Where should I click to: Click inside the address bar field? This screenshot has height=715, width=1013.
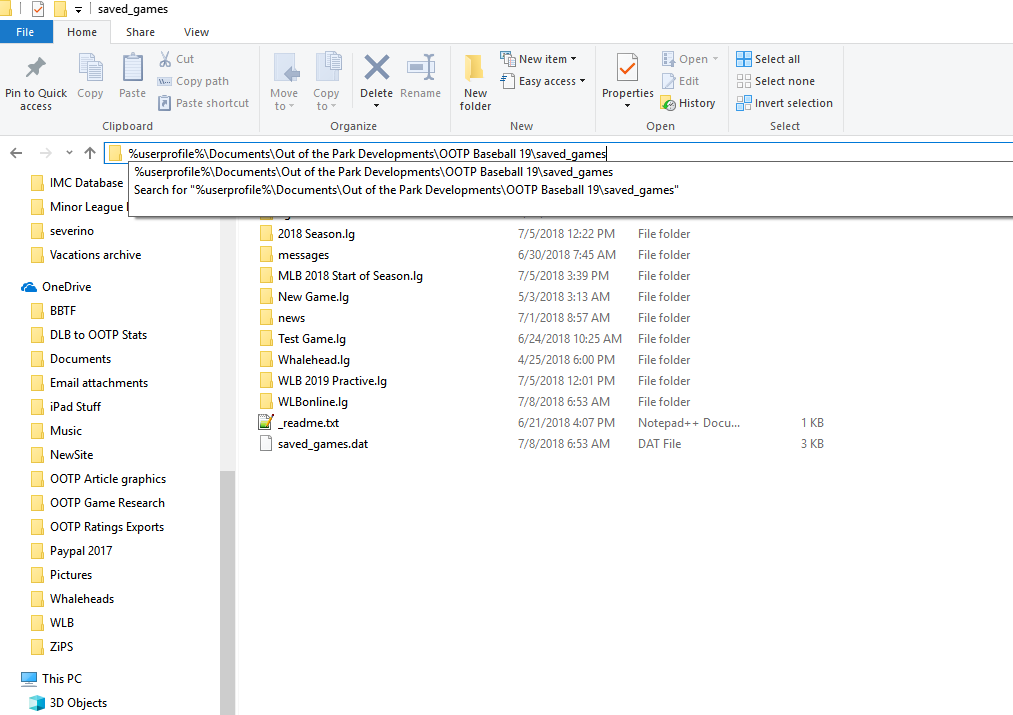(x=558, y=153)
